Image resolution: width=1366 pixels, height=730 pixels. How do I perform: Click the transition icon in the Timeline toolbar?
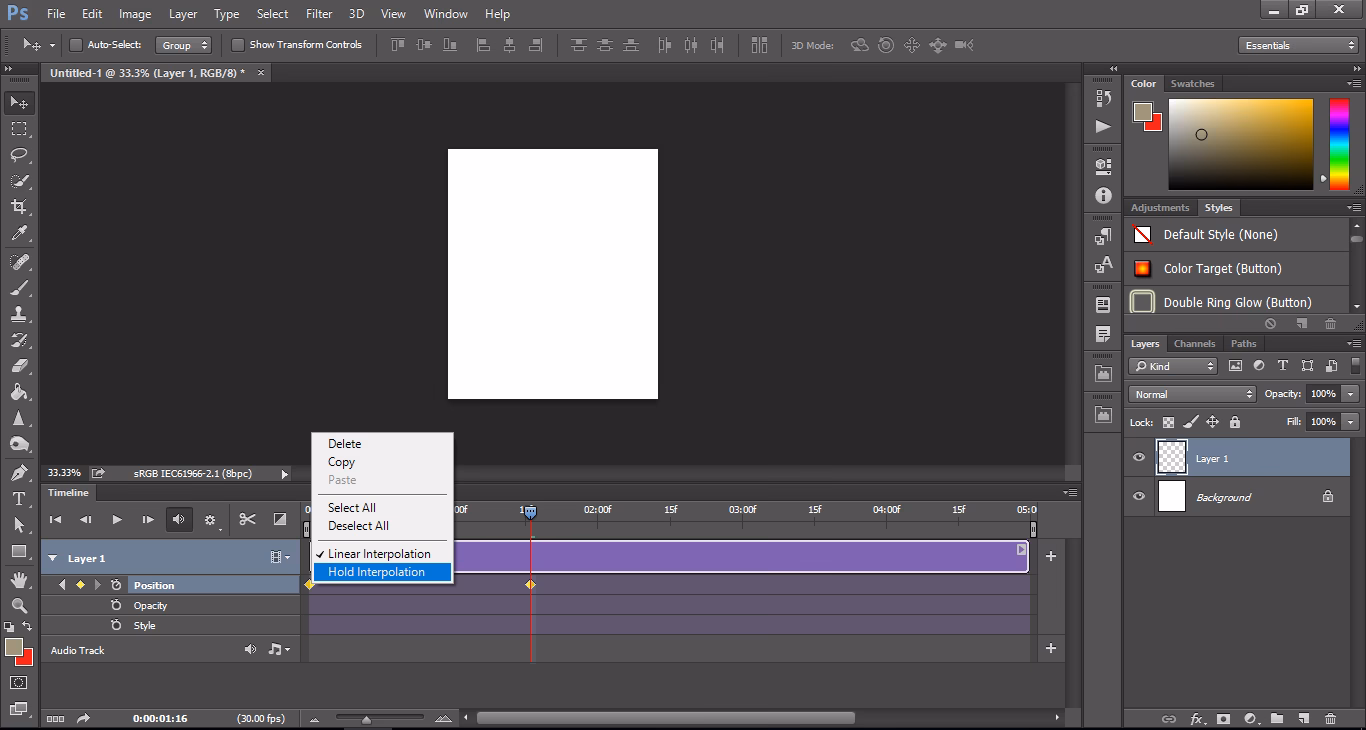coord(280,520)
